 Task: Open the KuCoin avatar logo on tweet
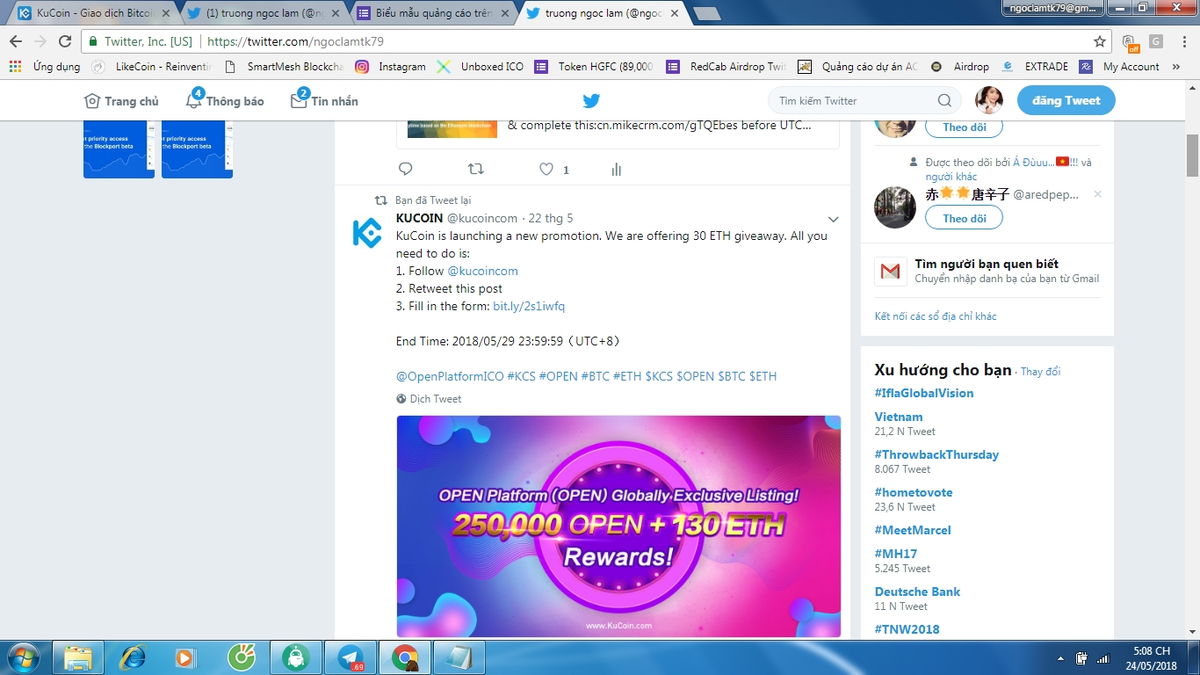[x=367, y=233]
